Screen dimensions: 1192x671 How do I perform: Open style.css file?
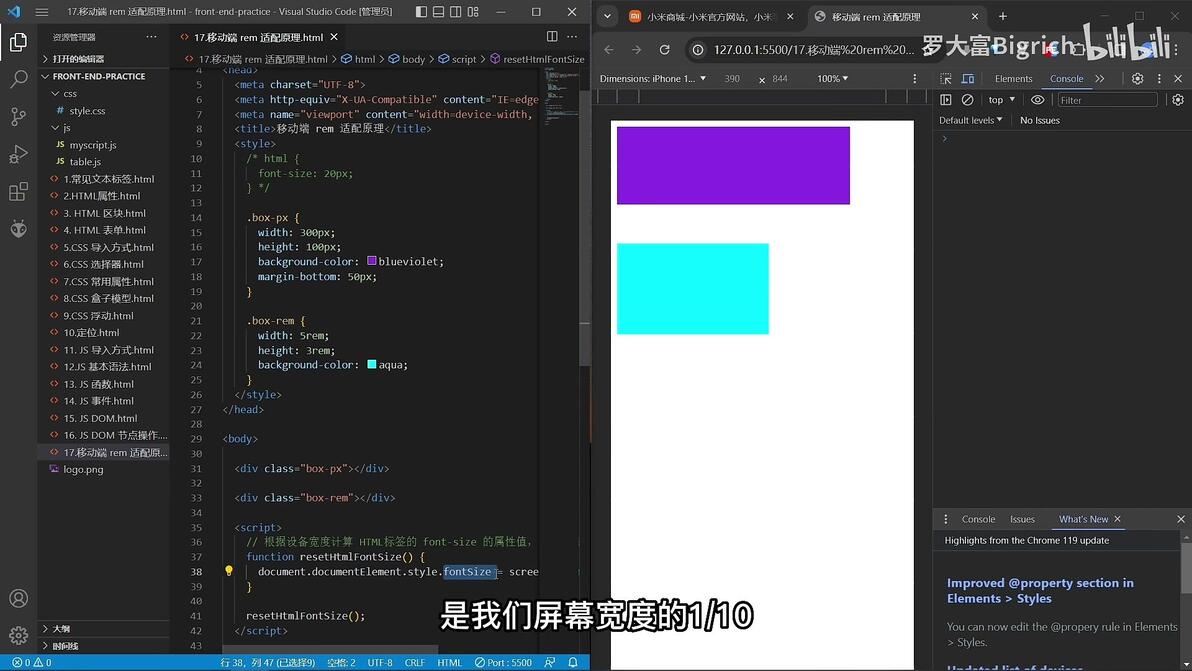pos(87,110)
